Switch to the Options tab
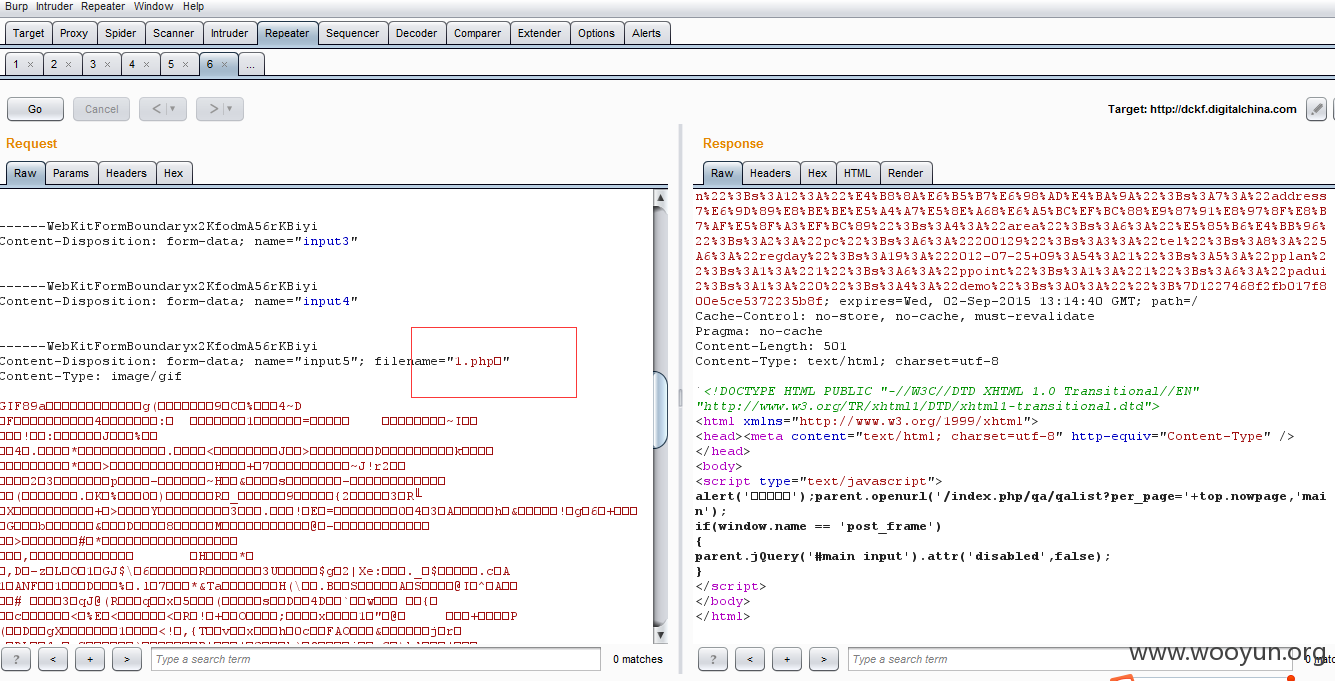This screenshot has width=1335, height=681. pyautogui.click(x=596, y=33)
